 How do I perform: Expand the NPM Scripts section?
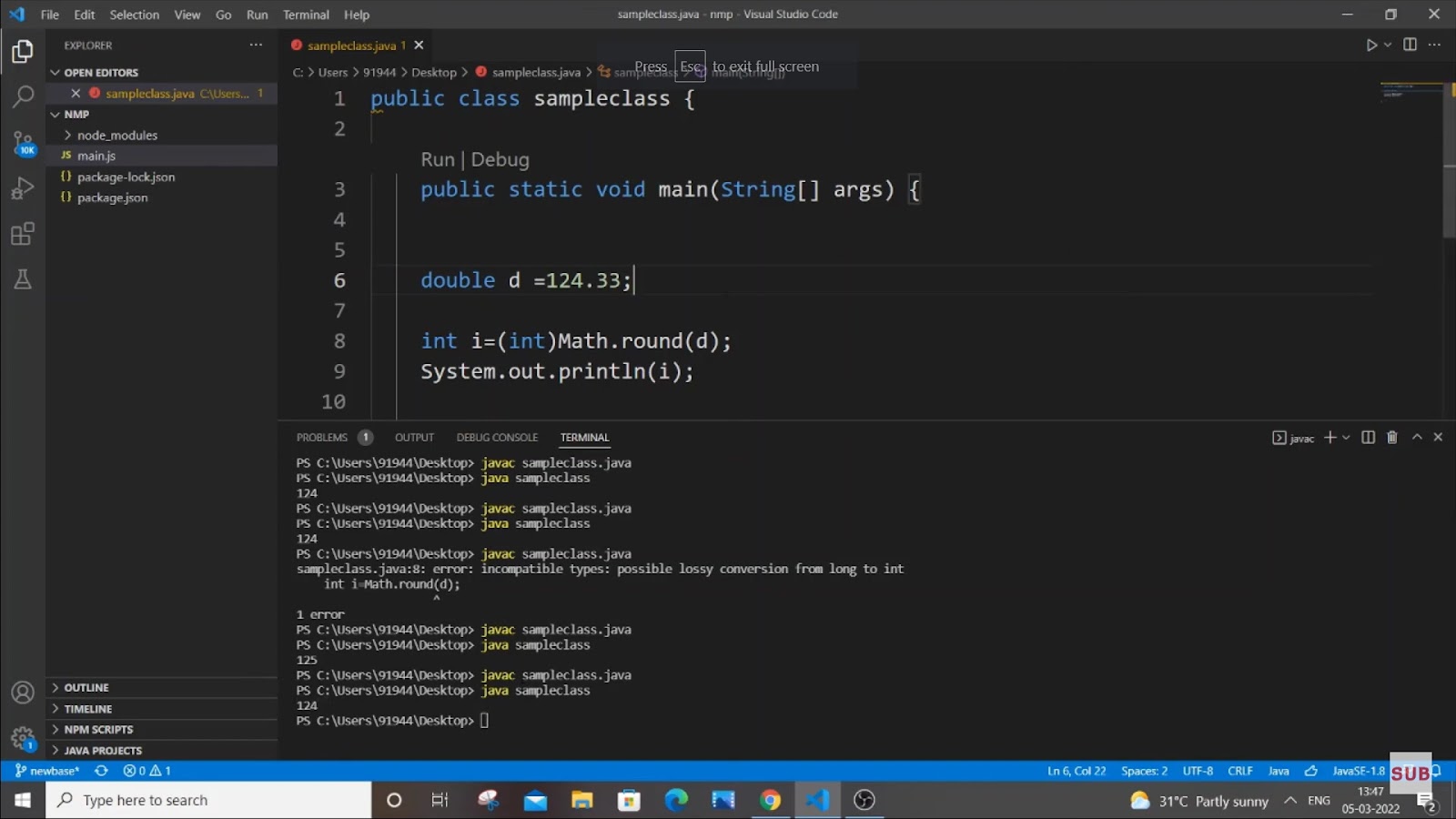(x=162, y=729)
